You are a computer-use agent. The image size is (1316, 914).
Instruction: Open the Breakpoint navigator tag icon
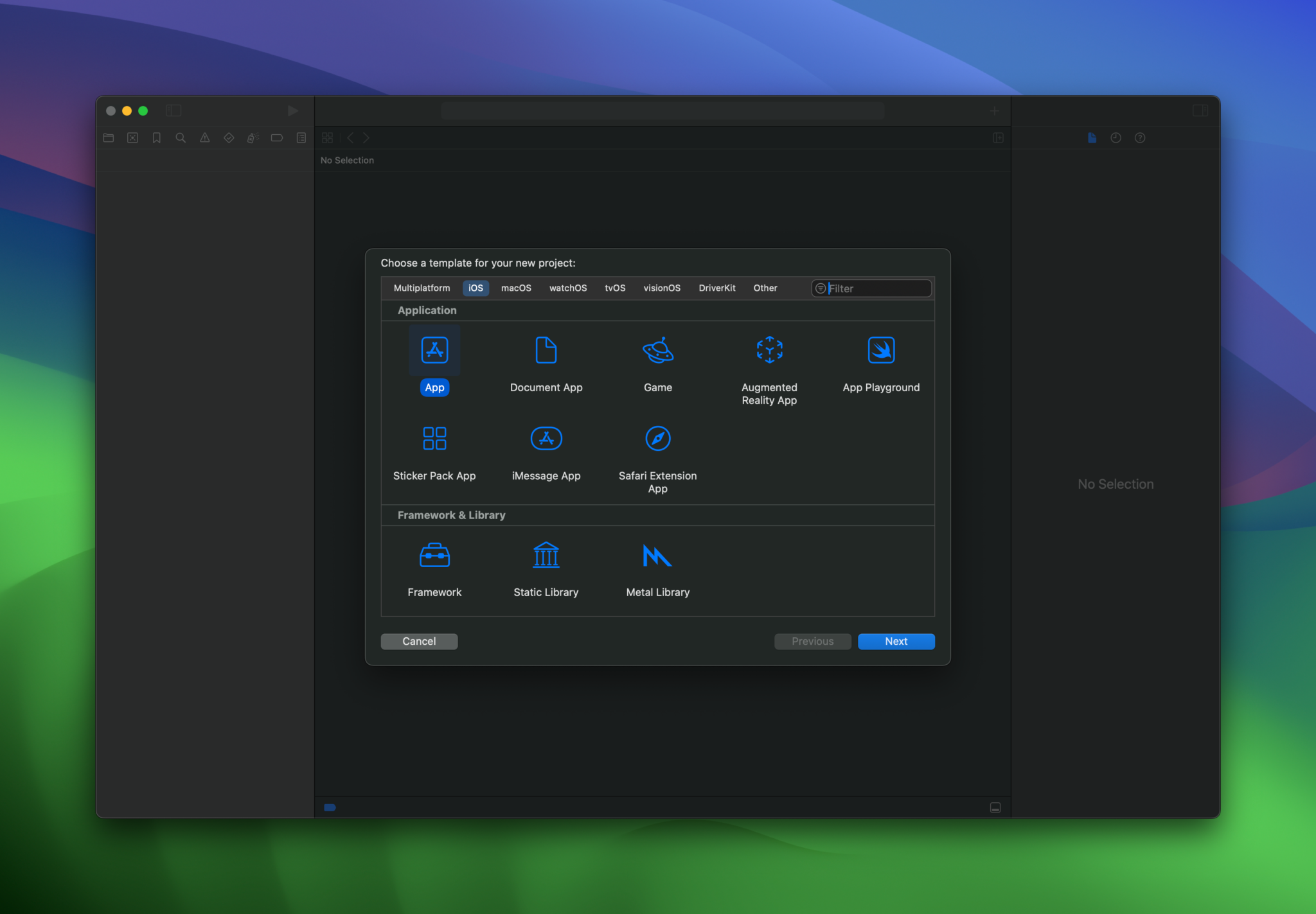tap(276, 137)
